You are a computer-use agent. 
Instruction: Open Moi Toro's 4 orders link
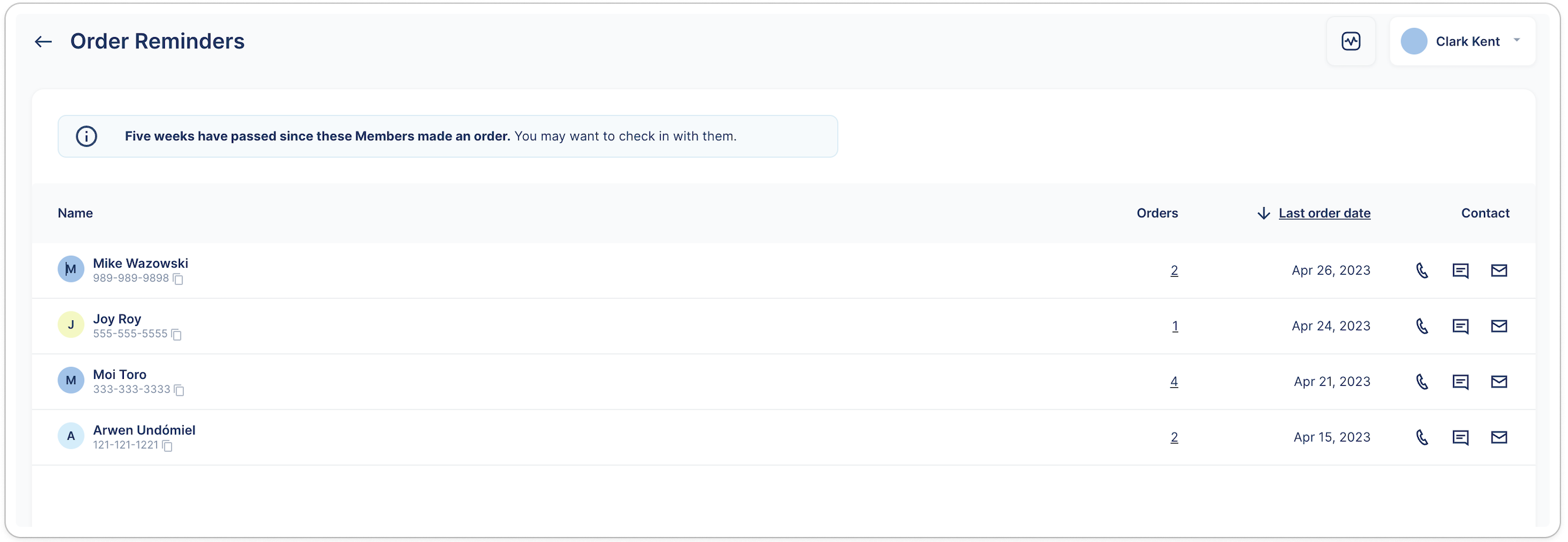click(x=1174, y=382)
